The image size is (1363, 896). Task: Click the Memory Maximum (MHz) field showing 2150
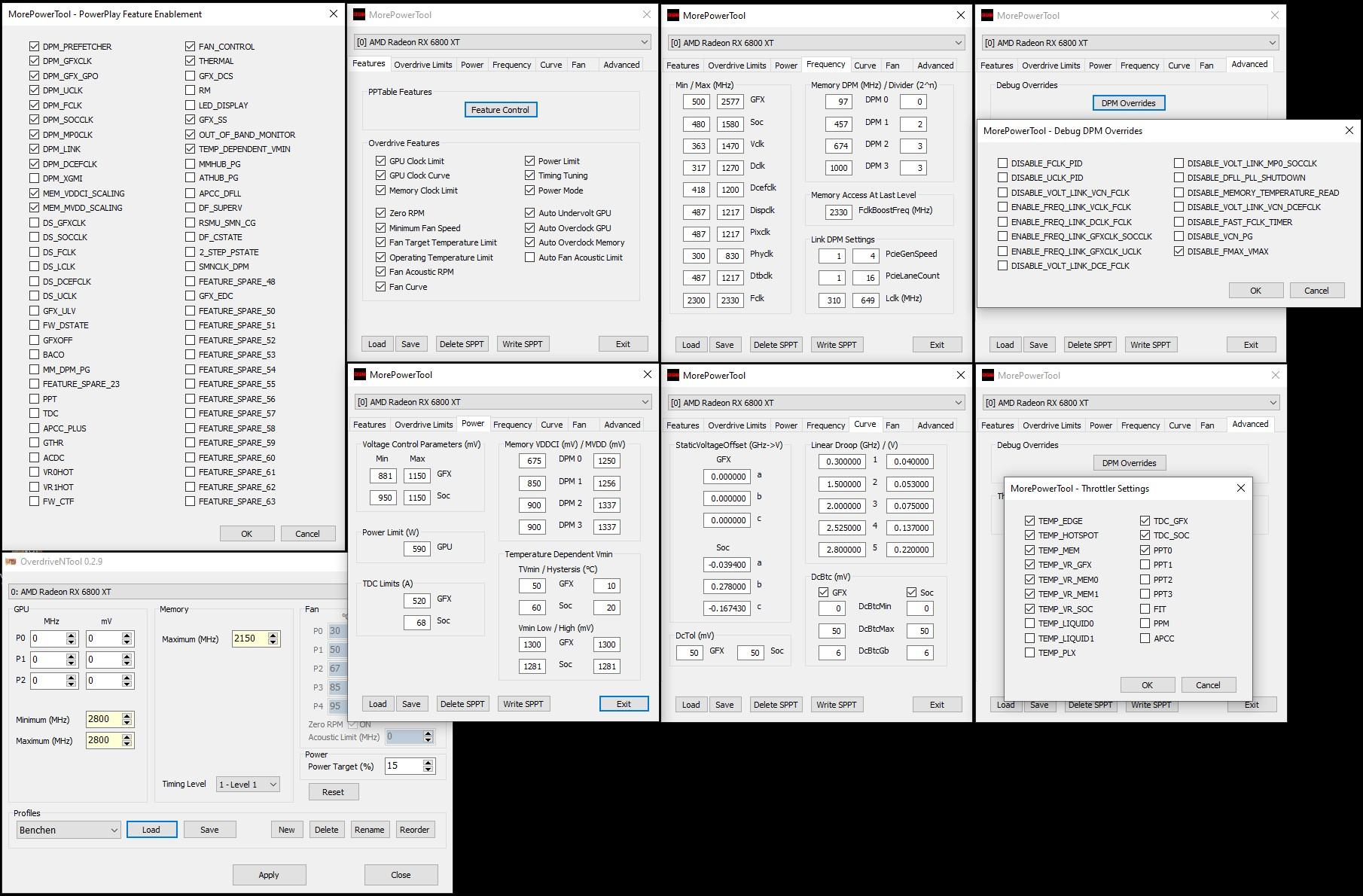[x=251, y=638]
